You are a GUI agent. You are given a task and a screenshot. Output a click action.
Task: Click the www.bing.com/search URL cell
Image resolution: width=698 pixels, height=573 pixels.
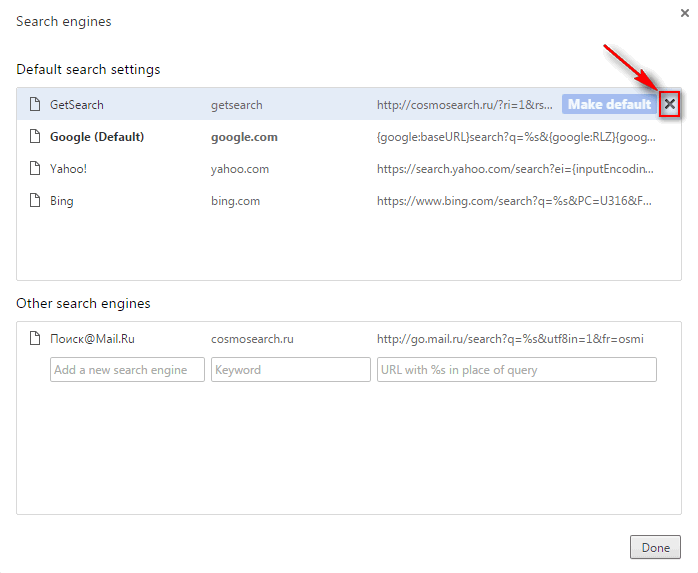(x=514, y=201)
